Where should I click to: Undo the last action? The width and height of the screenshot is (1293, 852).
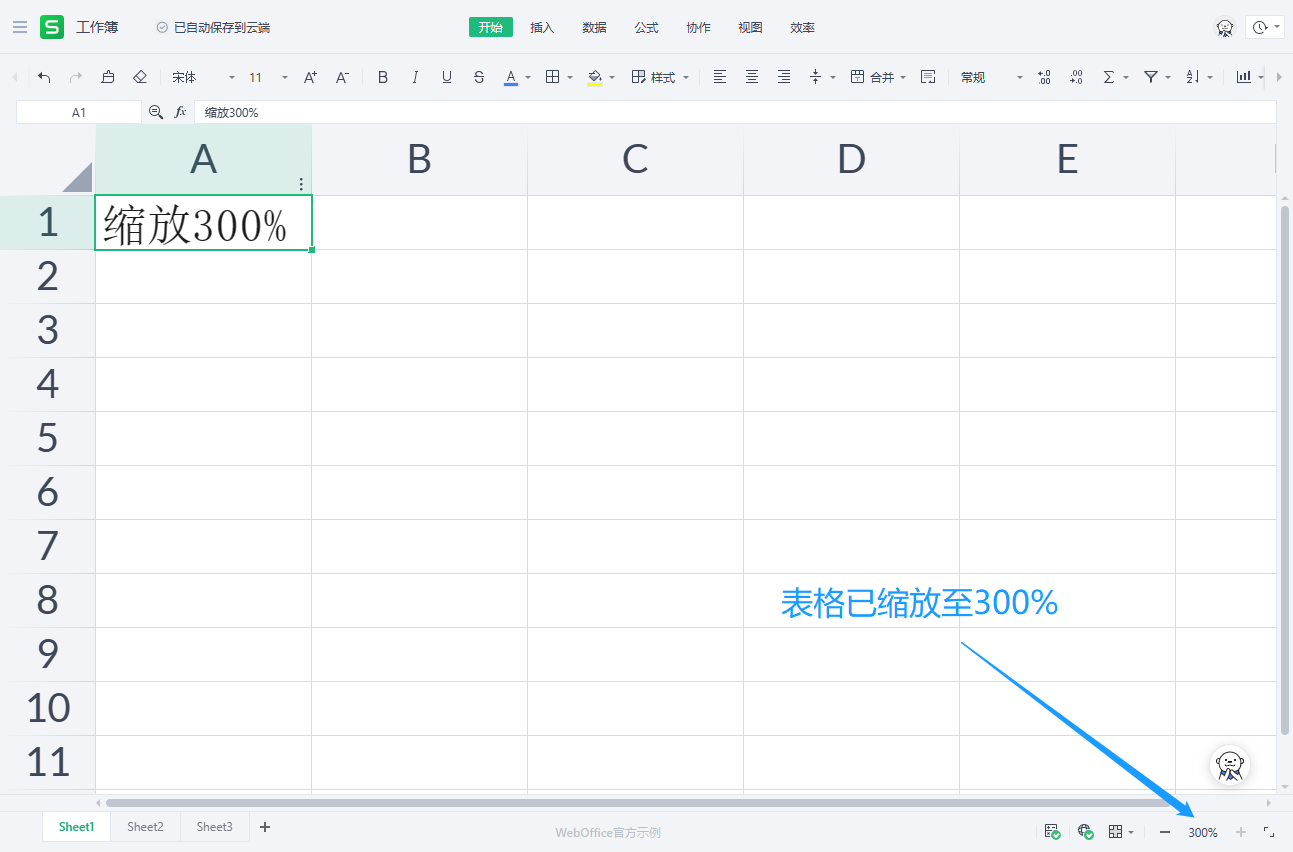coord(44,77)
